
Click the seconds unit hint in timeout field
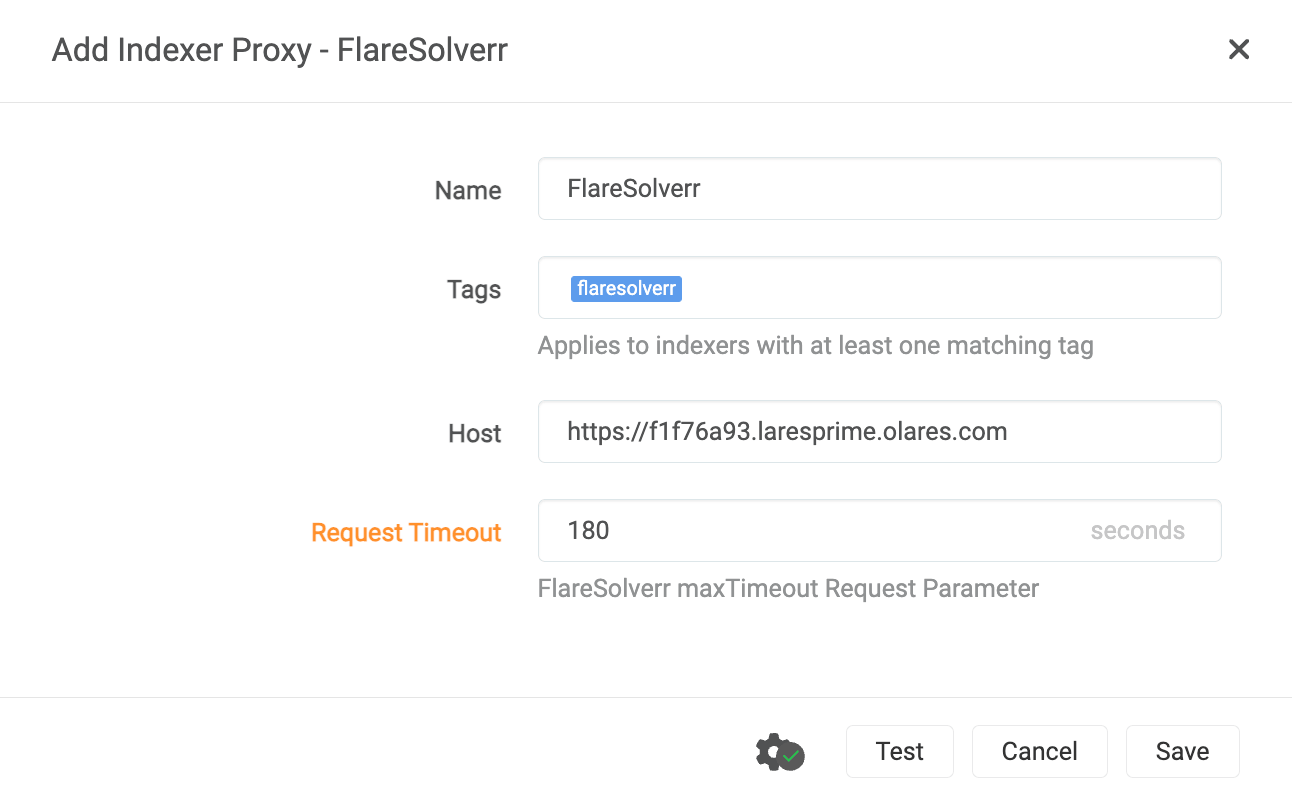click(x=1137, y=530)
